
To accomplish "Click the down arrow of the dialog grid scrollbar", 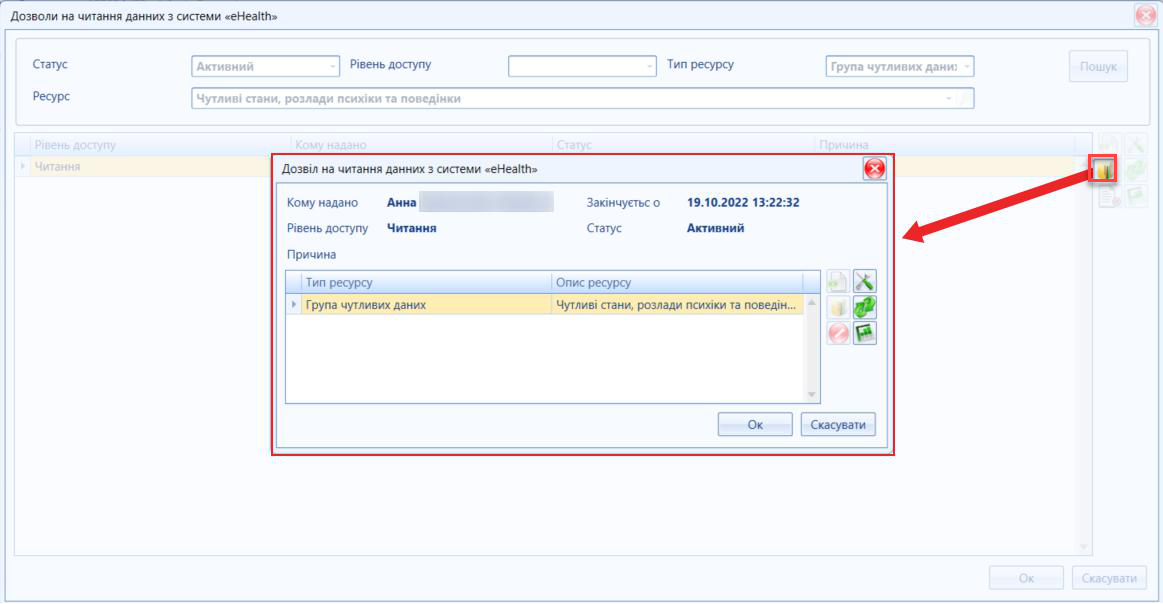I will pos(811,395).
